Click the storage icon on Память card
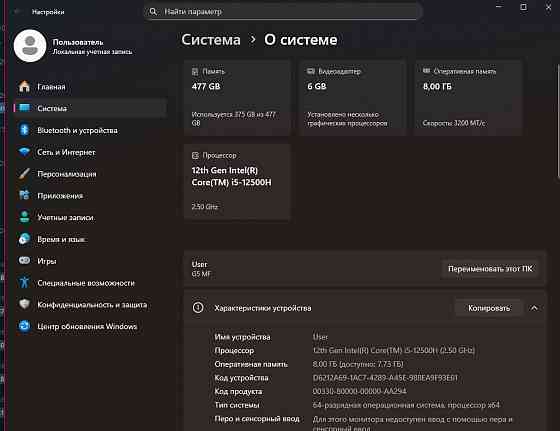This screenshot has height=431, width=560. pyautogui.click(x=195, y=71)
